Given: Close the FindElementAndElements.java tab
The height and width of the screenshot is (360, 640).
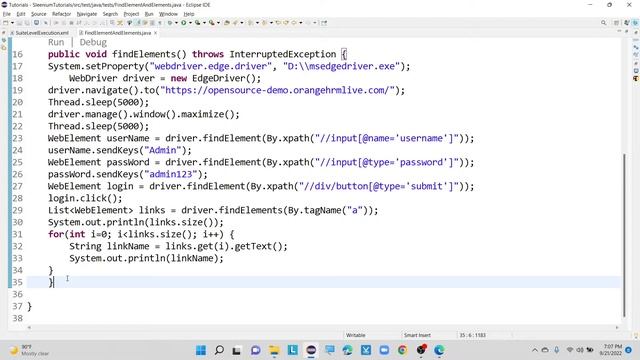Looking at the screenshot, I should click(x=156, y=33).
